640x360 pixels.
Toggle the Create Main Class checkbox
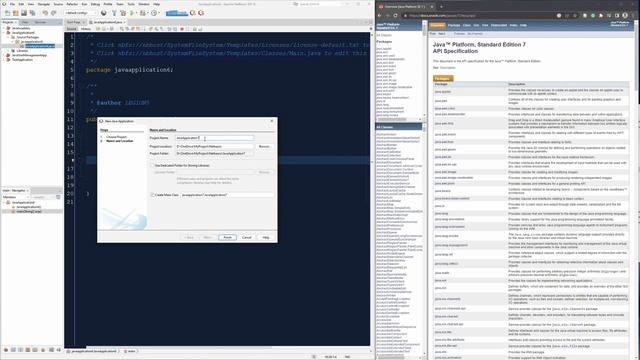coord(152,195)
